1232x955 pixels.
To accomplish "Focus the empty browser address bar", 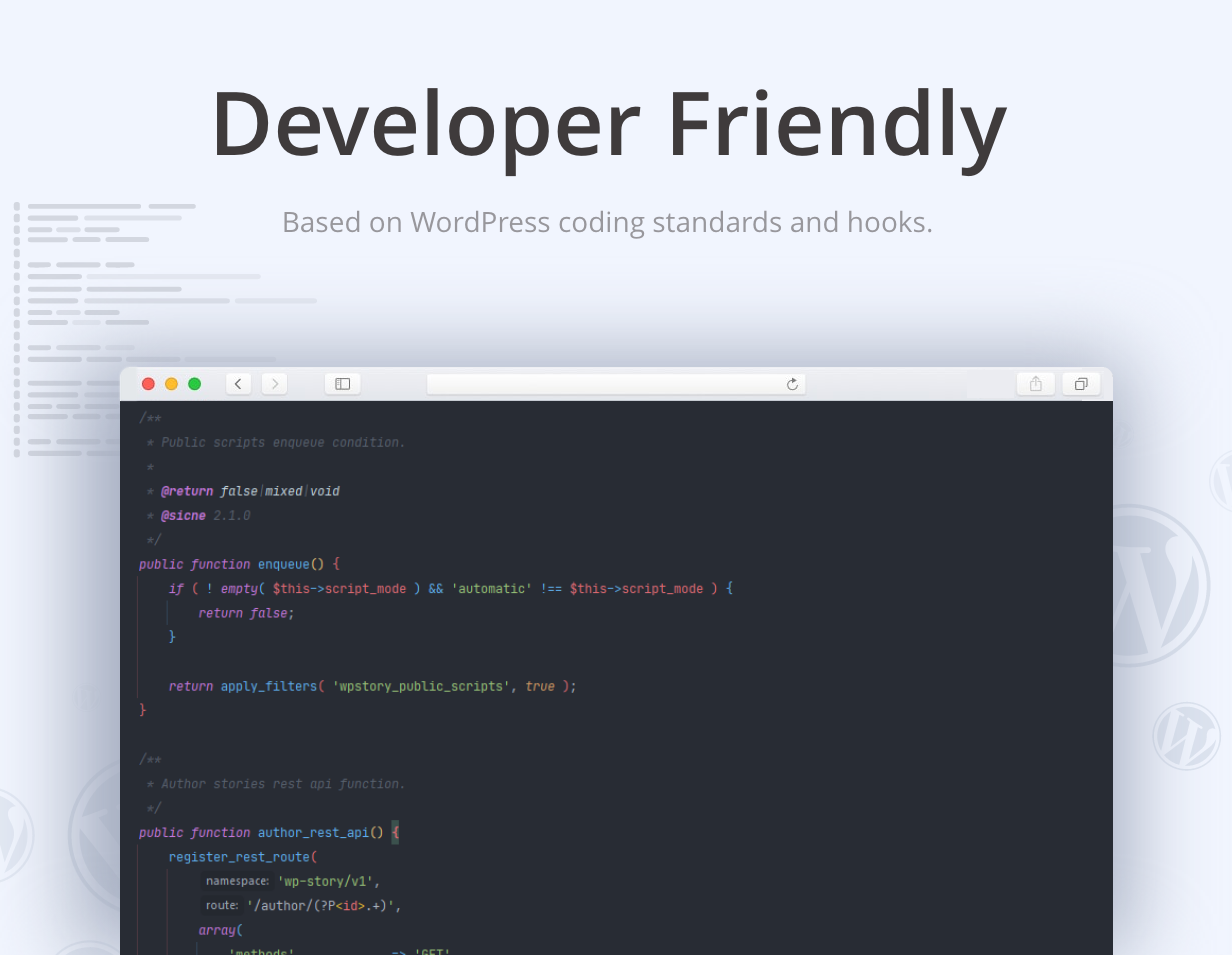I will tap(616, 384).
